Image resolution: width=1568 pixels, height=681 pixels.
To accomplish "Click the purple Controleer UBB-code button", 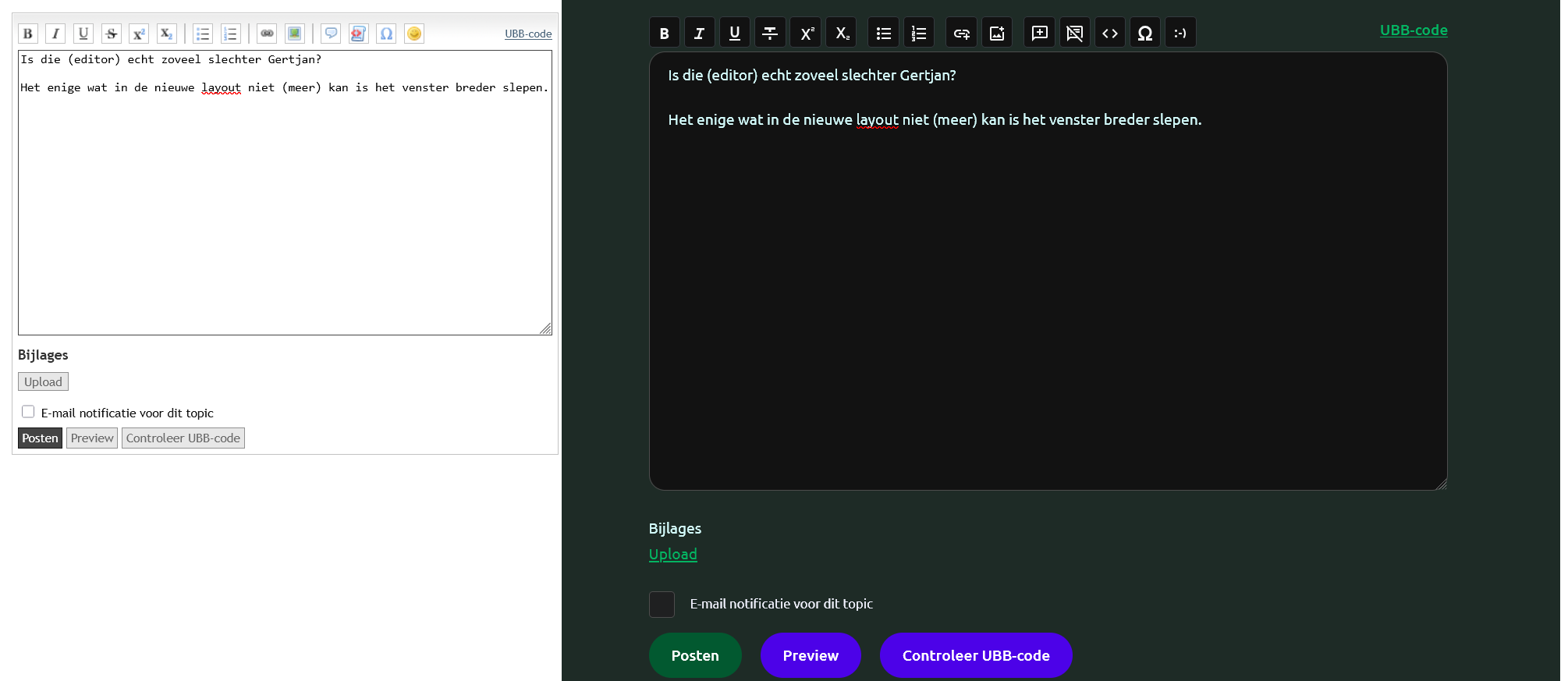I will point(976,655).
